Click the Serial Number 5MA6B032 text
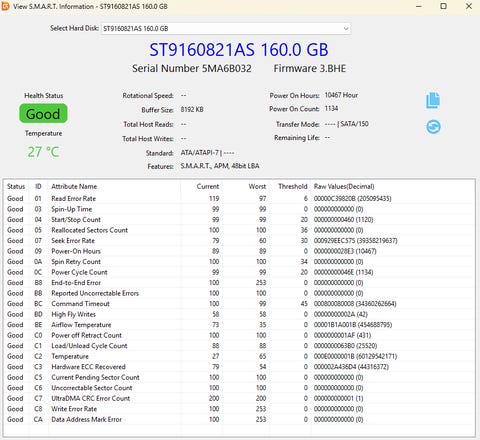Viewport: 480px width, 440px height. tap(192, 69)
